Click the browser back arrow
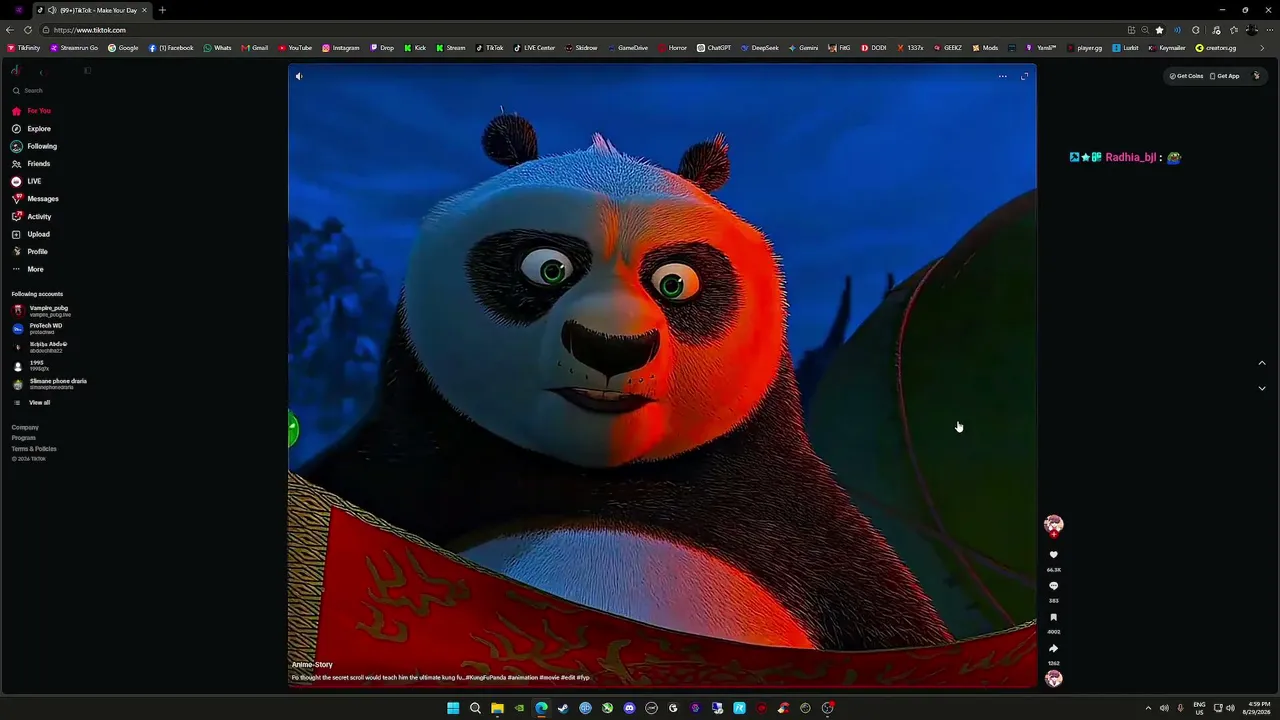The width and height of the screenshot is (1280, 720). pos(10,30)
